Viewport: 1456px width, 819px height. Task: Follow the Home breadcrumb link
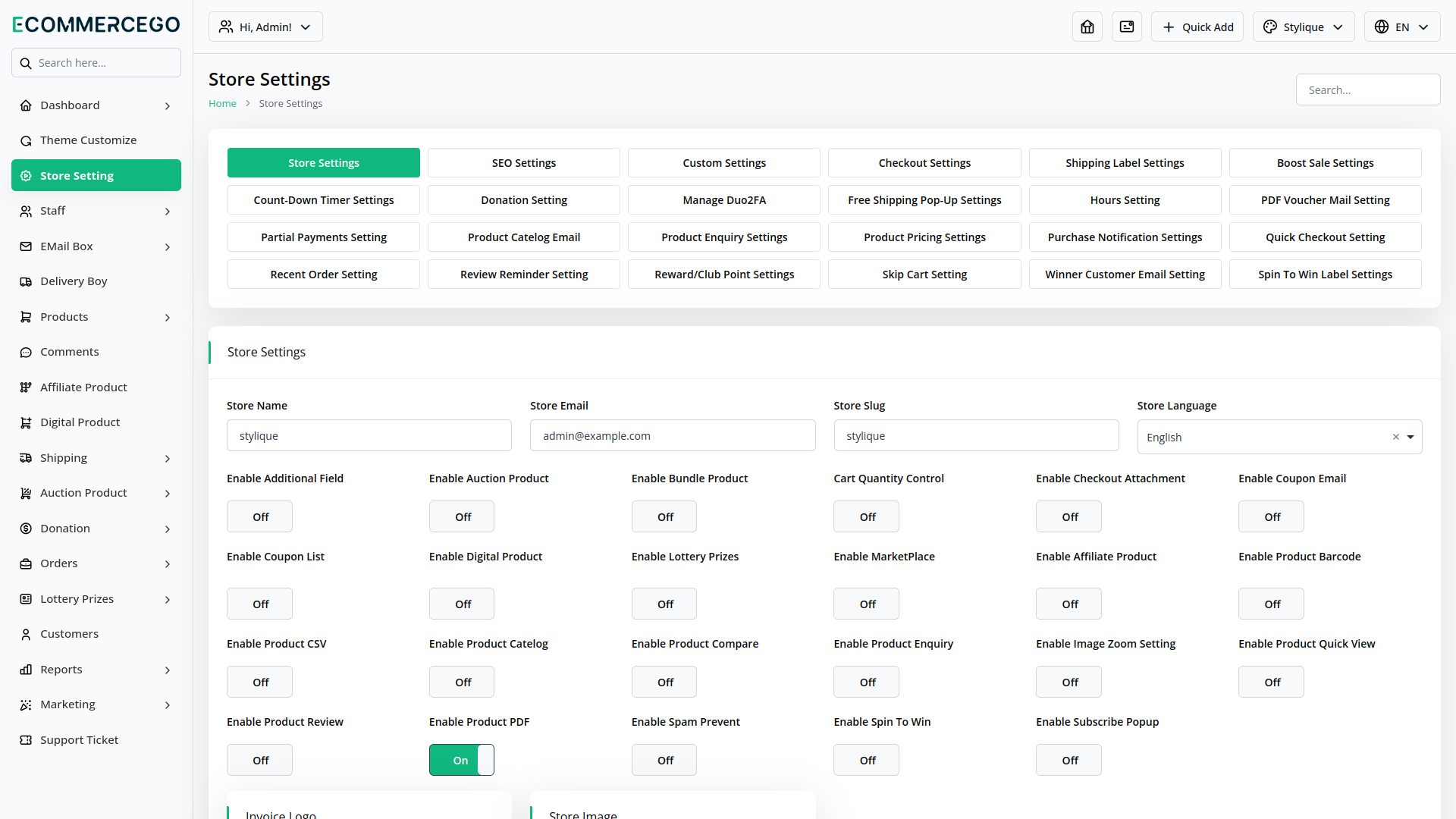pyautogui.click(x=222, y=103)
